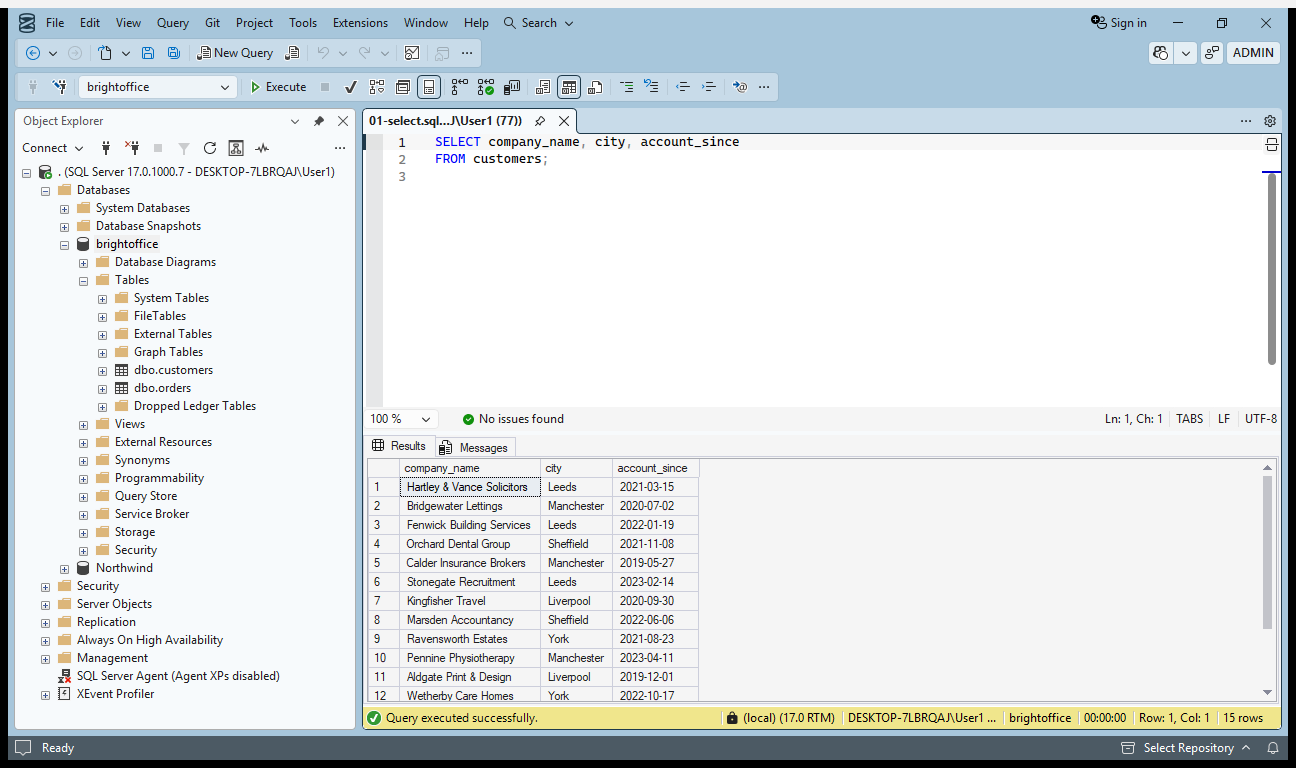This screenshot has width=1296, height=768.
Task: Click the Execute button
Action: click(x=277, y=87)
